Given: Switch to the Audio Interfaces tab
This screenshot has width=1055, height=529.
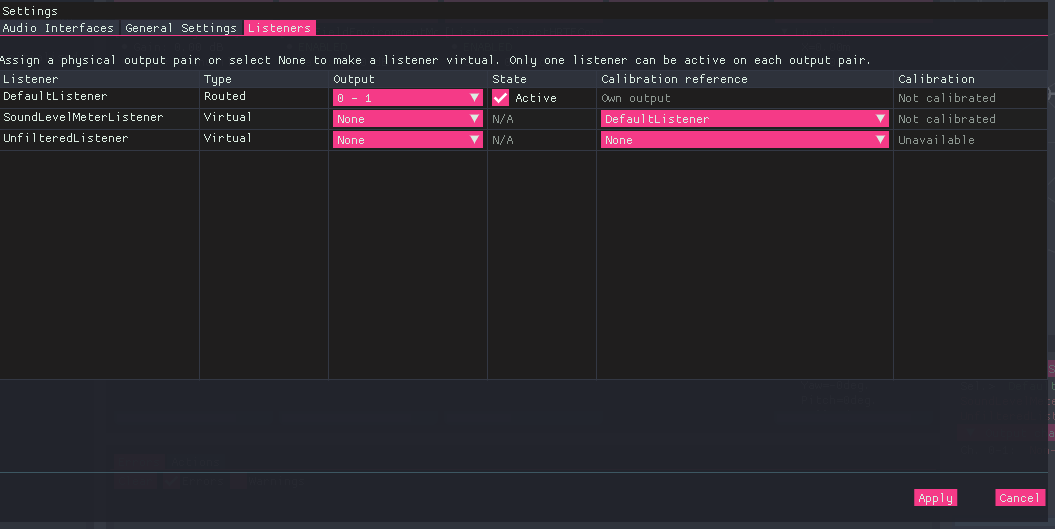Looking at the screenshot, I should (x=59, y=28).
